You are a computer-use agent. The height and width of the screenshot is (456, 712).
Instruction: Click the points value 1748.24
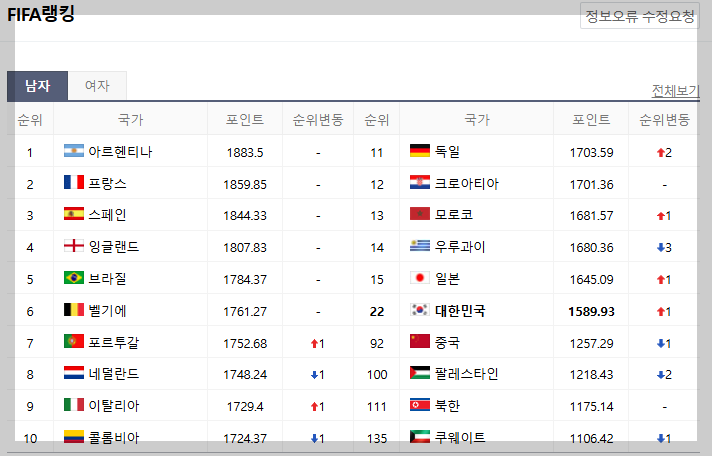click(245, 375)
